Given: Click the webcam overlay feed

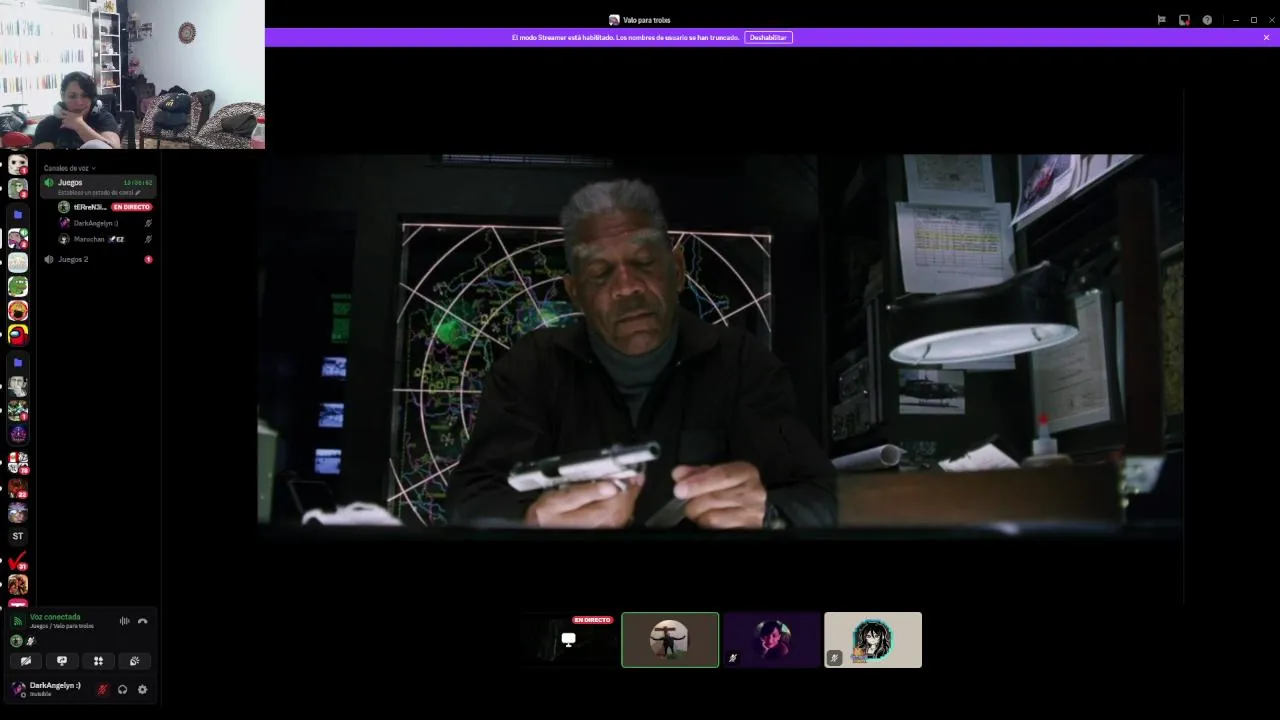Looking at the screenshot, I should coord(132,74).
